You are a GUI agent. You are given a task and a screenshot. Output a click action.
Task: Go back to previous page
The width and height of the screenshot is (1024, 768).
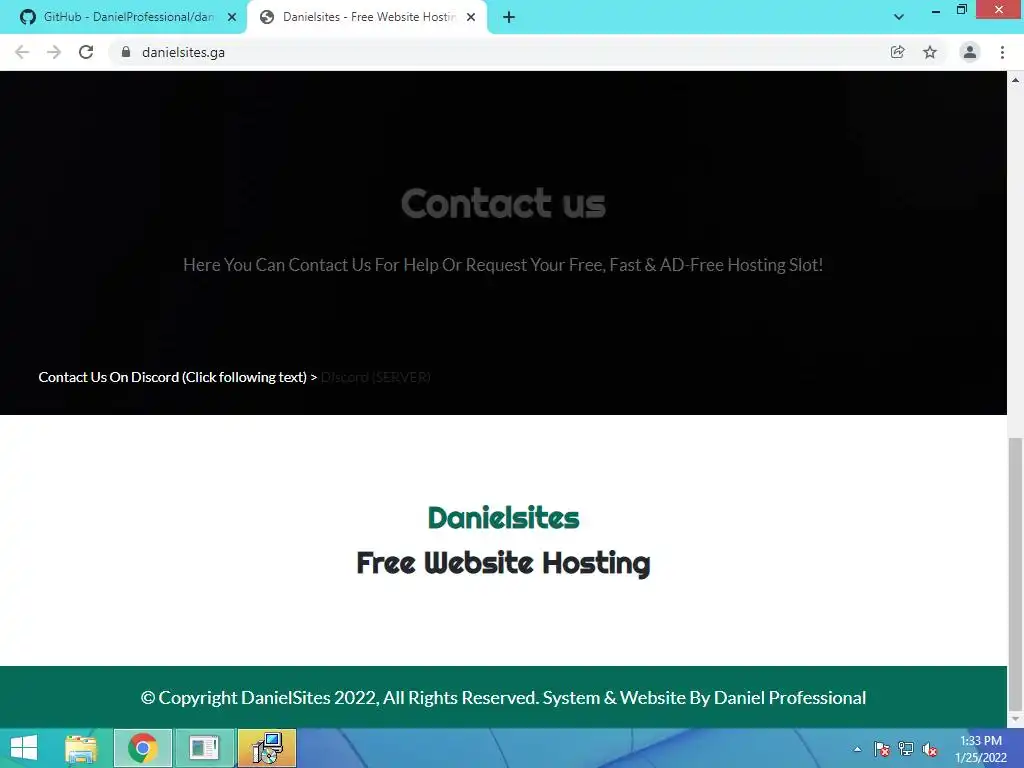click(22, 52)
